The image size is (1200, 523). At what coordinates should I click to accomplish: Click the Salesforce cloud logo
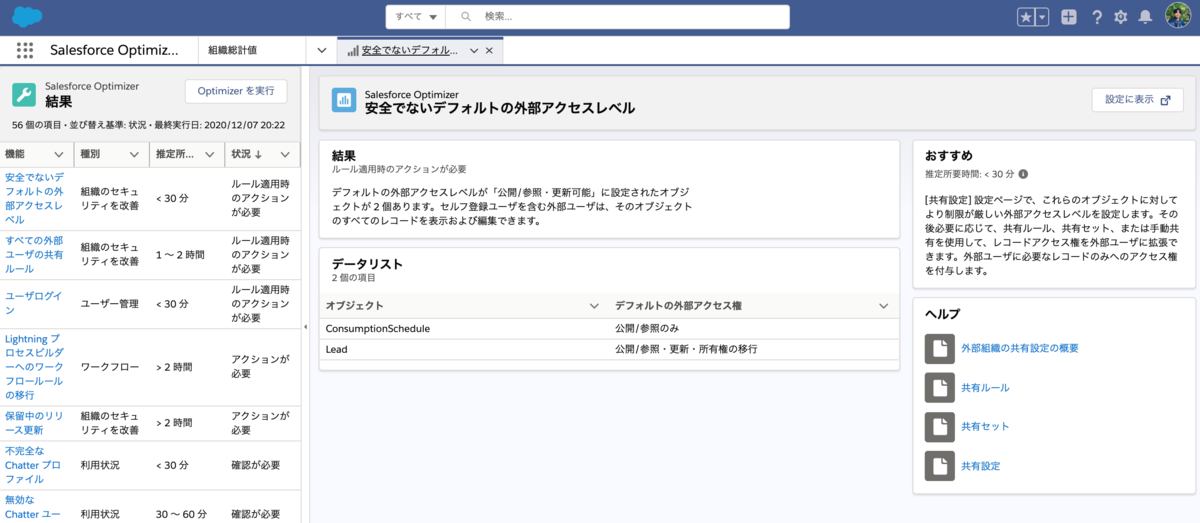point(26,16)
